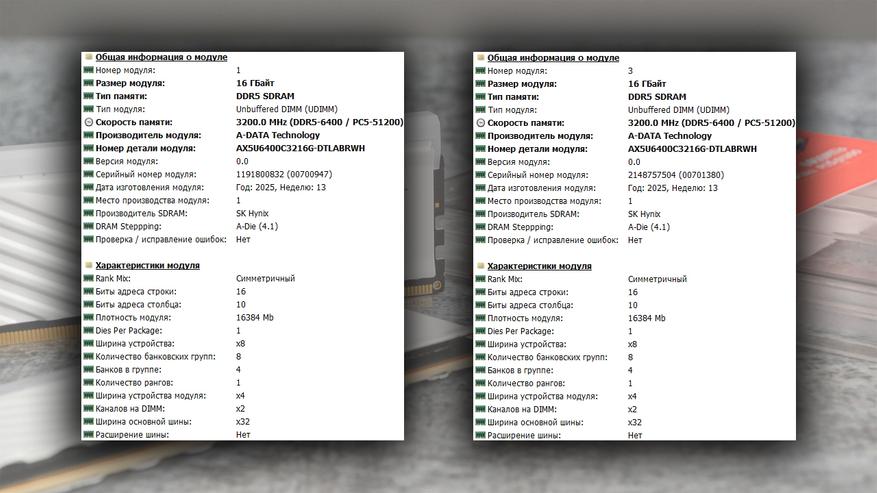Click Место производства модуля label in module 1 panel

152,200
